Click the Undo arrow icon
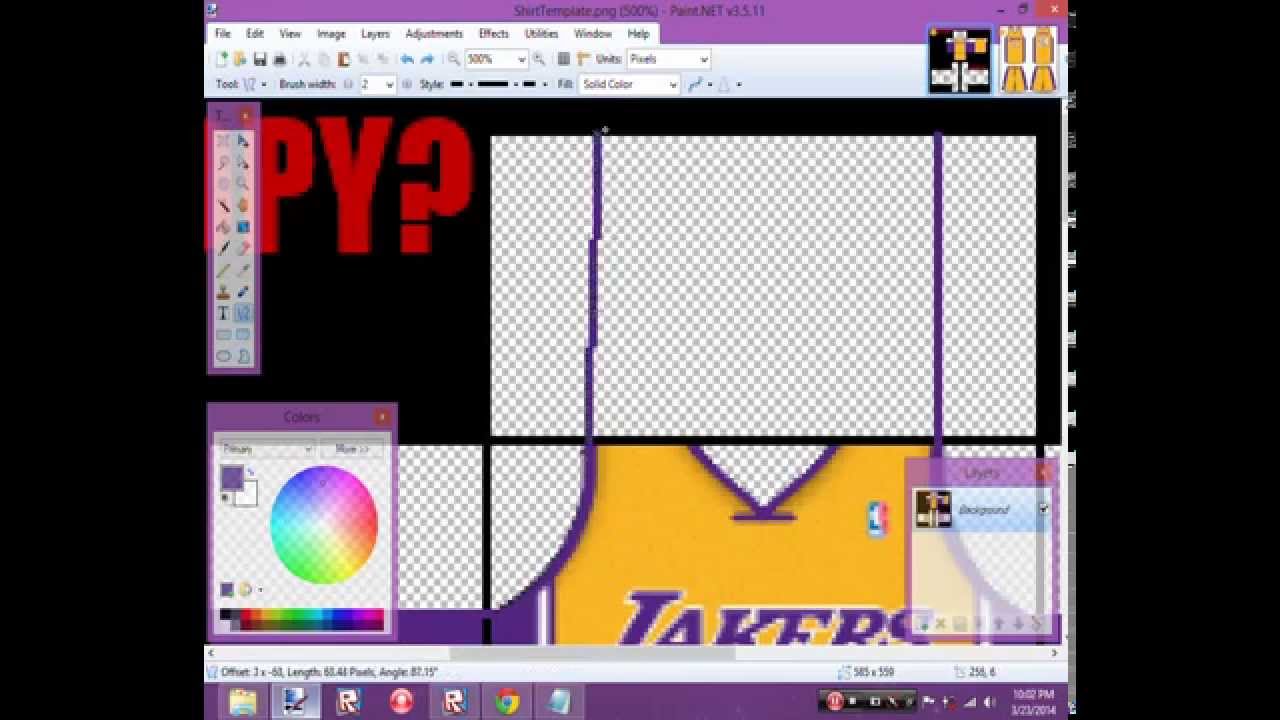This screenshot has height=720, width=1280. coord(406,59)
